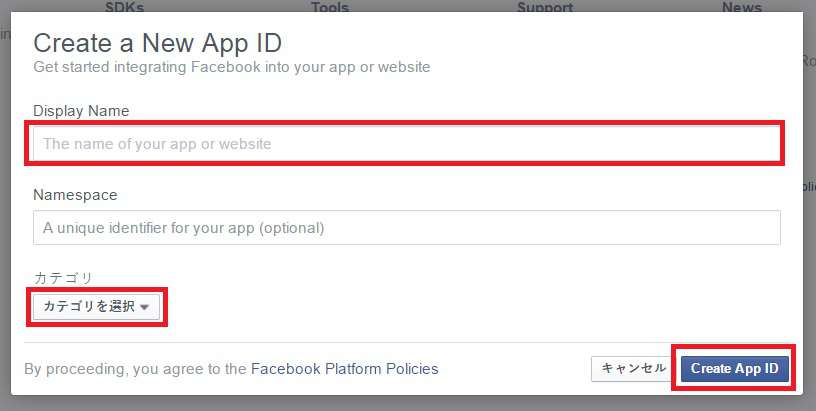Image resolution: width=816 pixels, height=411 pixels.
Task: Click the Create a New App ID heading
Action: [x=158, y=43]
